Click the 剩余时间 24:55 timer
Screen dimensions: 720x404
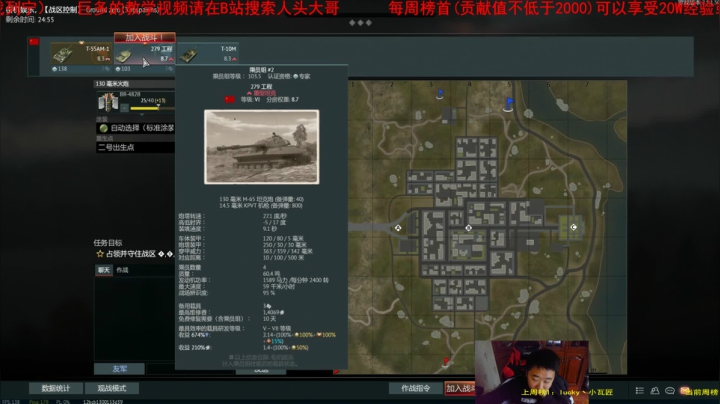pyautogui.click(x=30, y=20)
